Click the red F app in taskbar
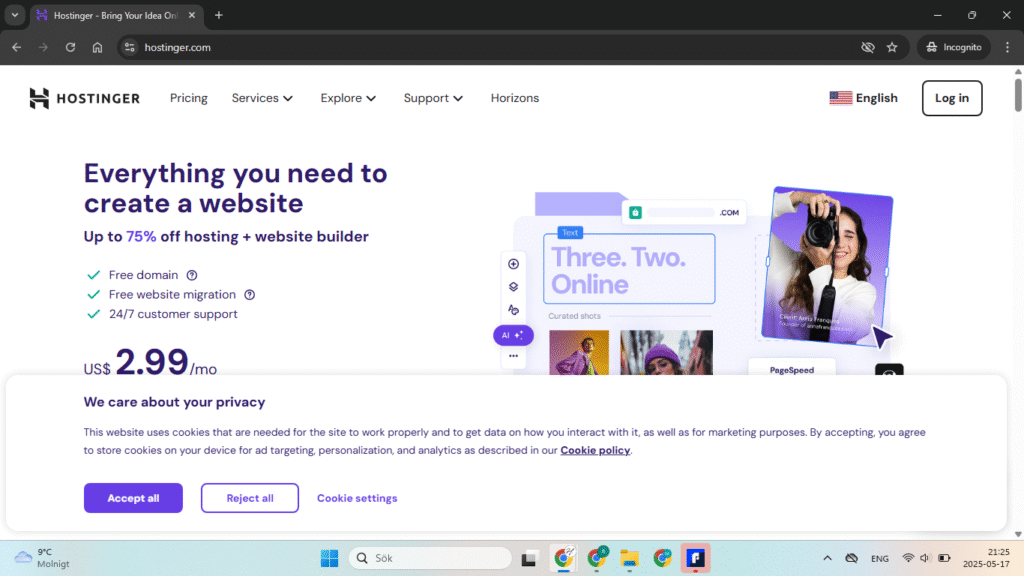The height and width of the screenshot is (576, 1024). (x=695, y=558)
